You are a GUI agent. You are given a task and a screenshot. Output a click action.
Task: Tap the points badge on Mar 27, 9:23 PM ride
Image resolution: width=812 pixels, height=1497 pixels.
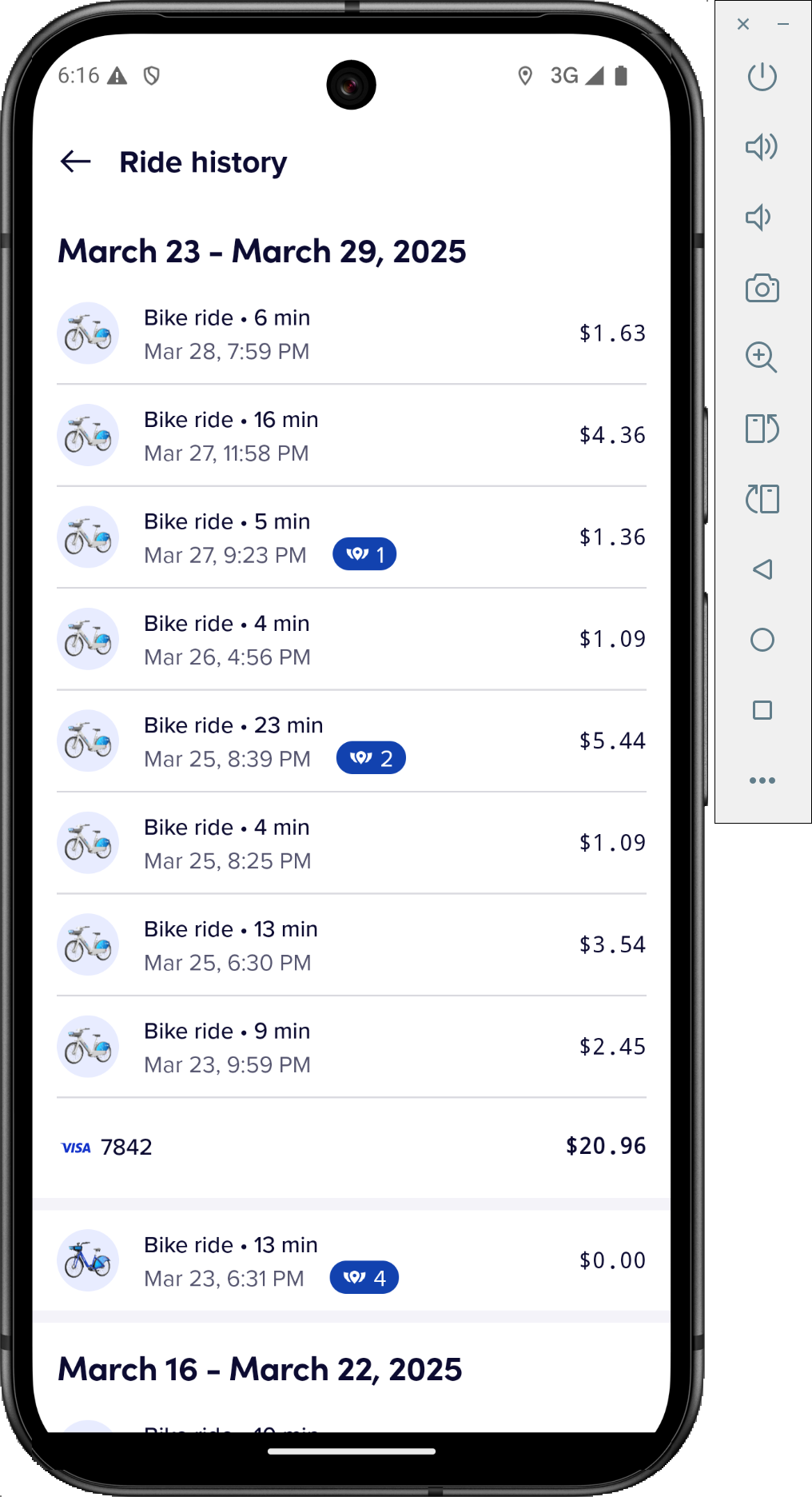pos(364,554)
